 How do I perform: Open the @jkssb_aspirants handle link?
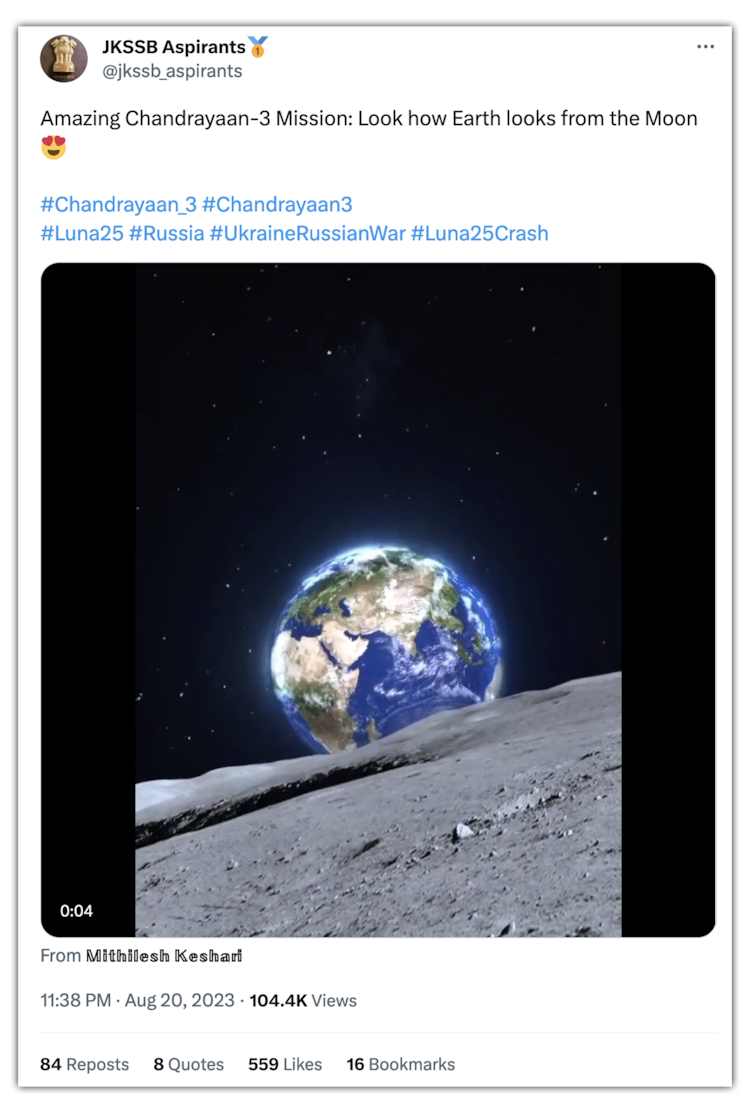tap(172, 72)
